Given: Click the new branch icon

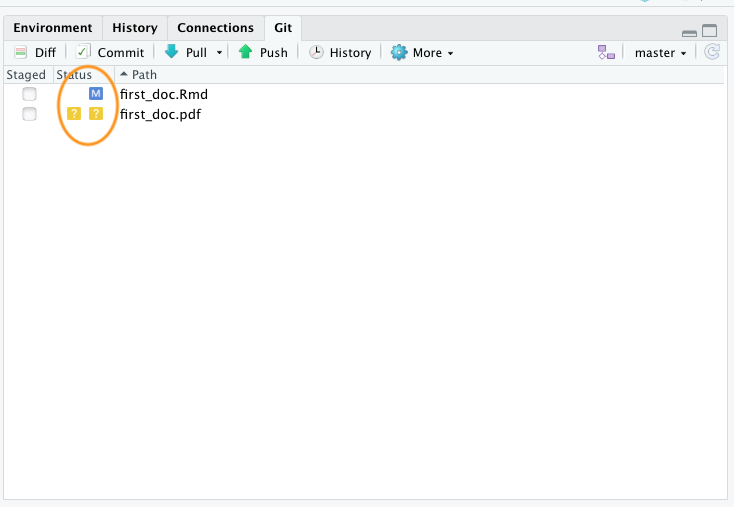Looking at the screenshot, I should click(x=606, y=53).
